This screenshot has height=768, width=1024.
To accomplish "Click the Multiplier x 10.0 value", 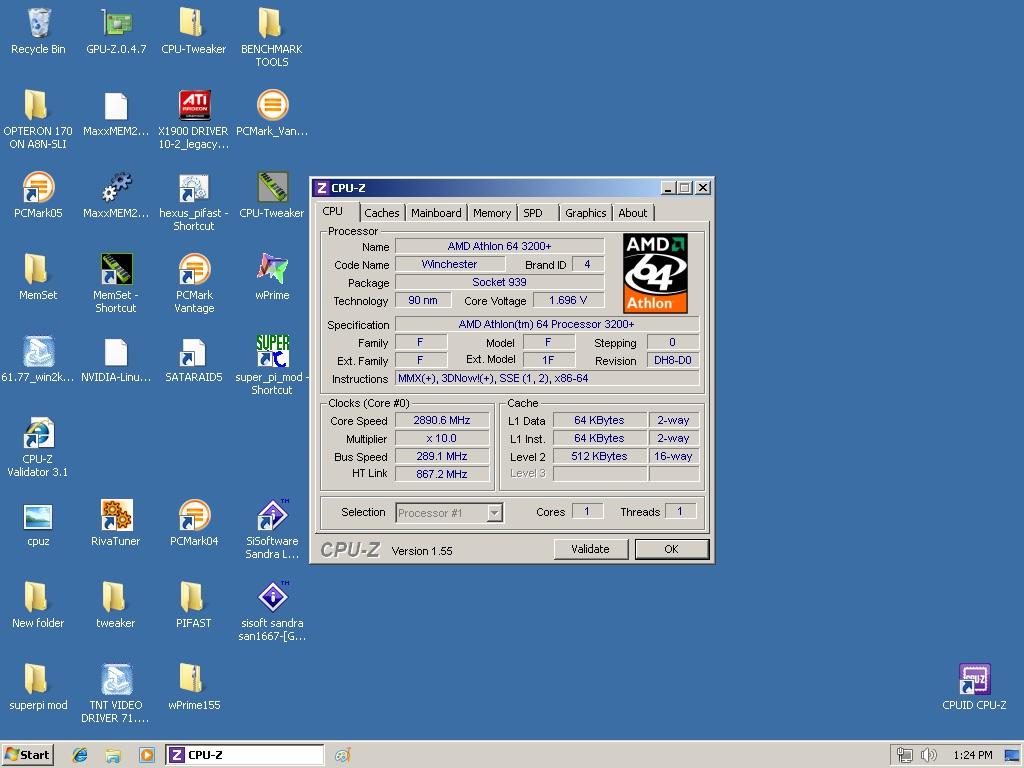I will pyautogui.click(x=442, y=438).
